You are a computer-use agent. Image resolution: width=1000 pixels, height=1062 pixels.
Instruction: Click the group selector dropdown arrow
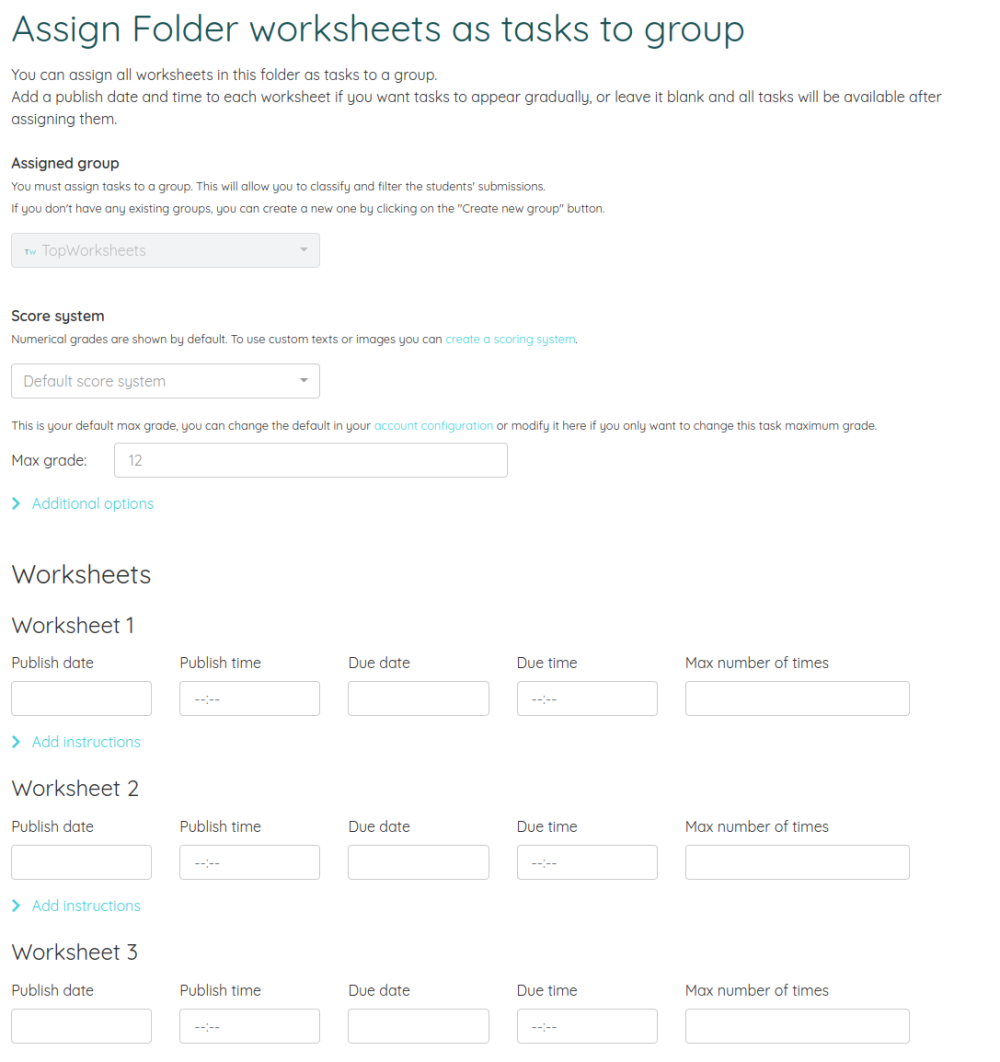click(x=303, y=250)
